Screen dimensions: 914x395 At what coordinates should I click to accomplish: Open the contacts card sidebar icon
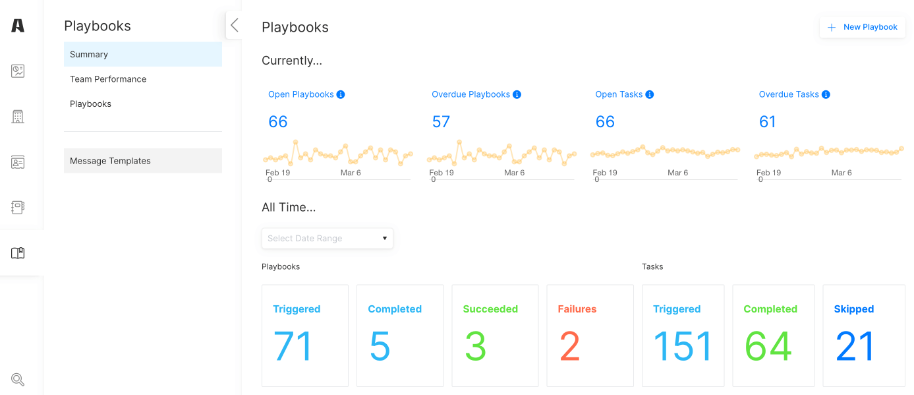pos(18,162)
